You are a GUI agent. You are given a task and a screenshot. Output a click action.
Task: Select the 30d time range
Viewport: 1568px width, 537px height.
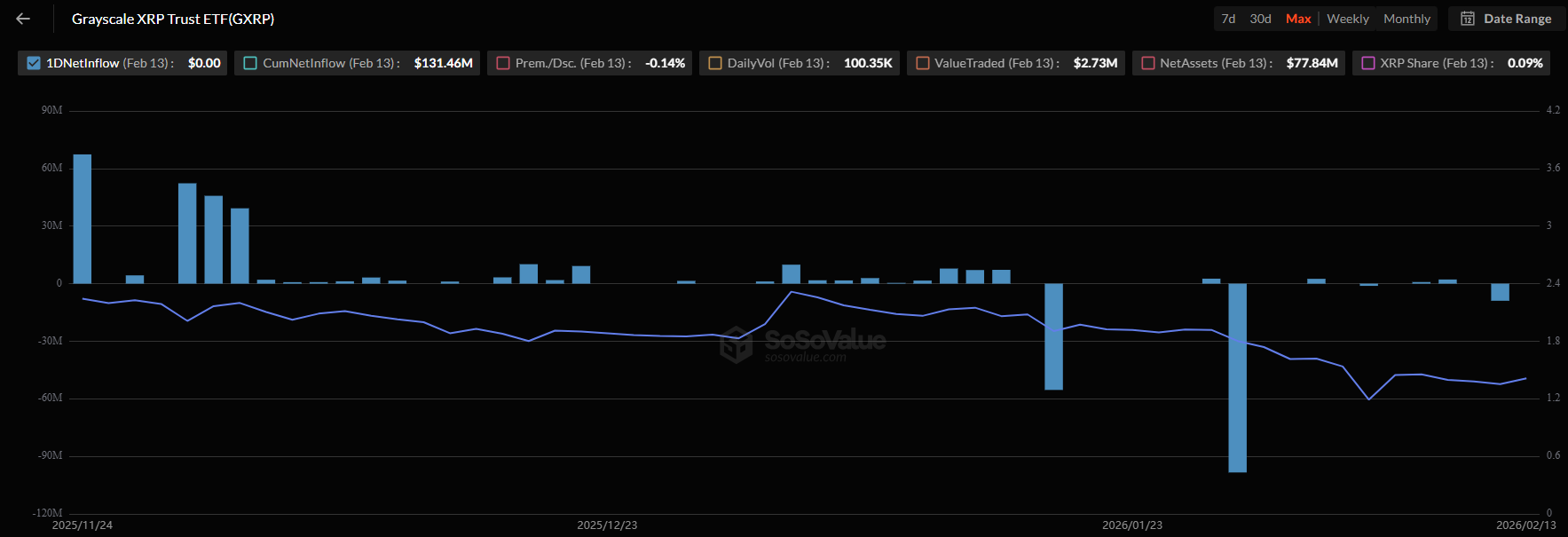[x=1260, y=19]
